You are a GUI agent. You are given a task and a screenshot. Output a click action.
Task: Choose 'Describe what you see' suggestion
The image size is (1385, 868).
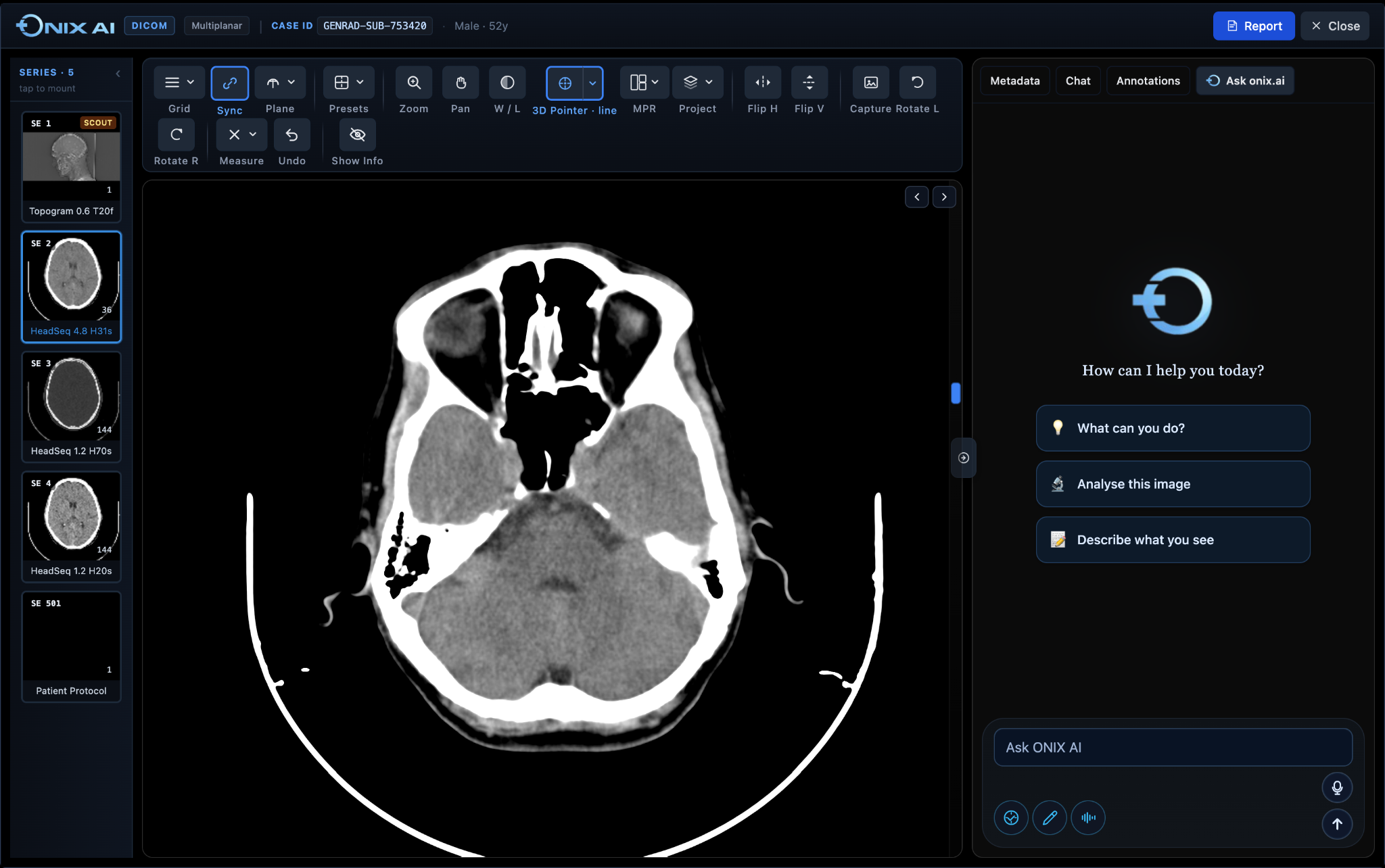[x=1173, y=539]
